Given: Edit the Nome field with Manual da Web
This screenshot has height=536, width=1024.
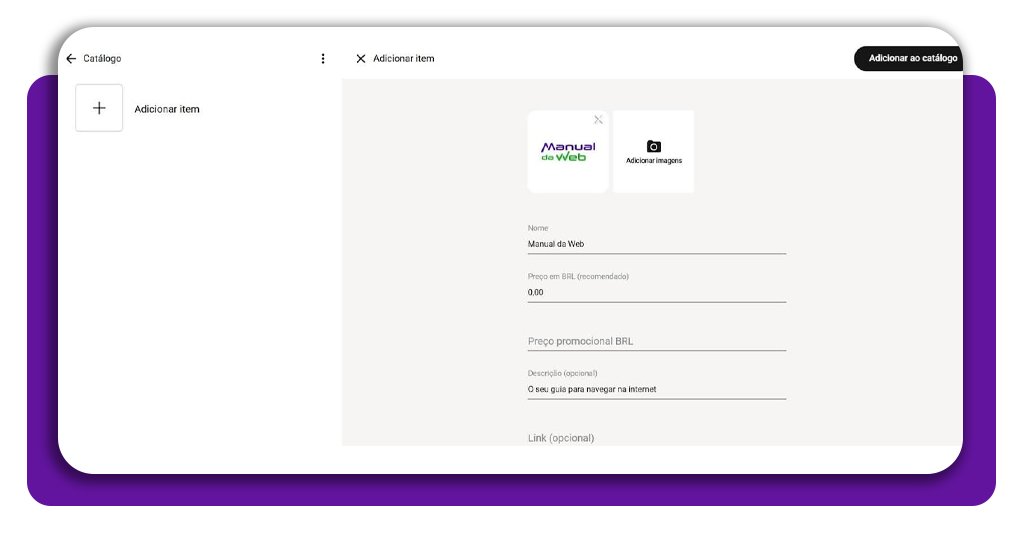Looking at the screenshot, I should pyautogui.click(x=656, y=244).
